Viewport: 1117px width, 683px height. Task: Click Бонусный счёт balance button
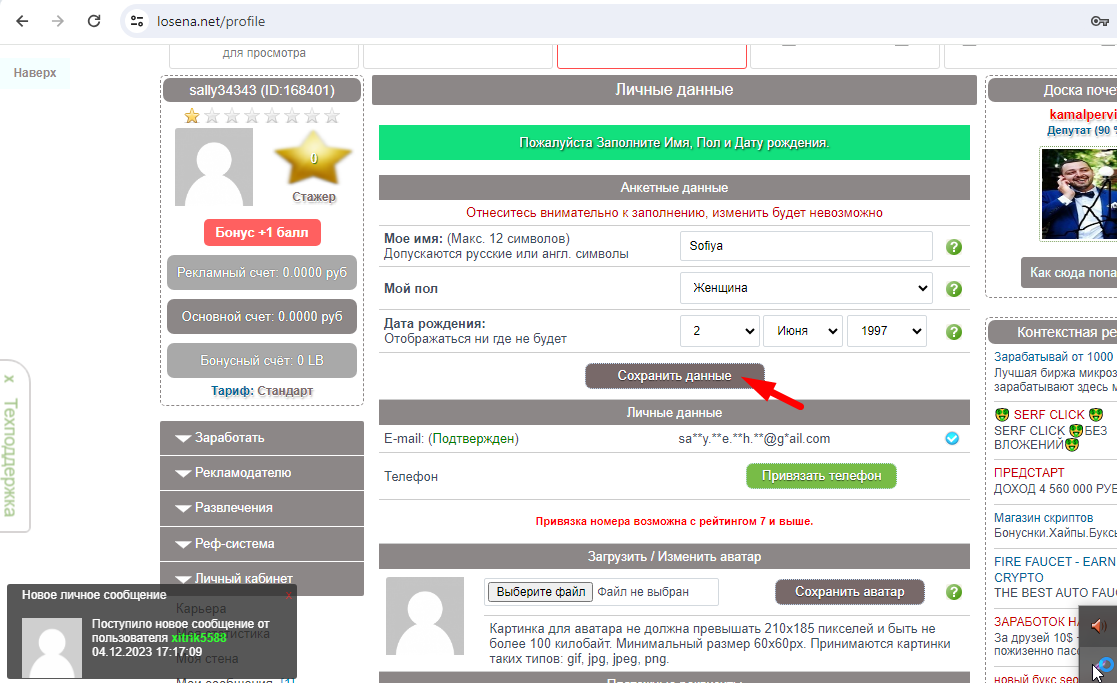pos(262,360)
